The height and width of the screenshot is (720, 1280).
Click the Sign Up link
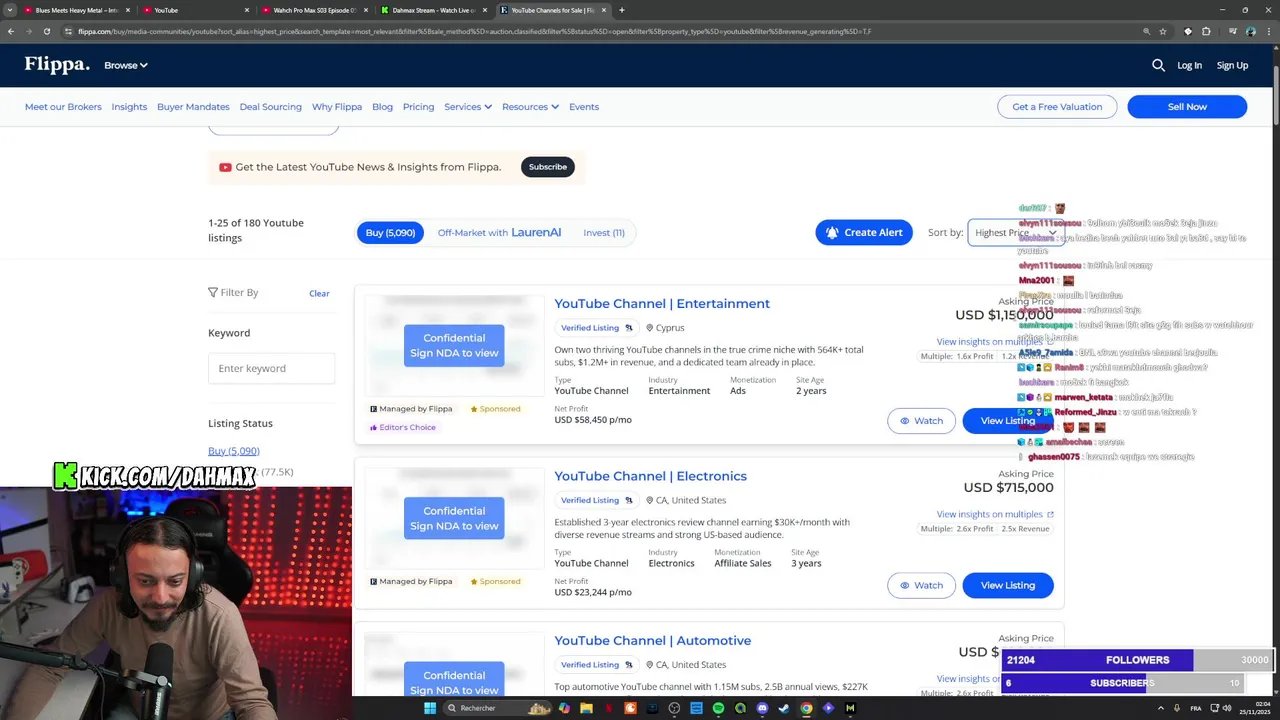pos(1232,65)
